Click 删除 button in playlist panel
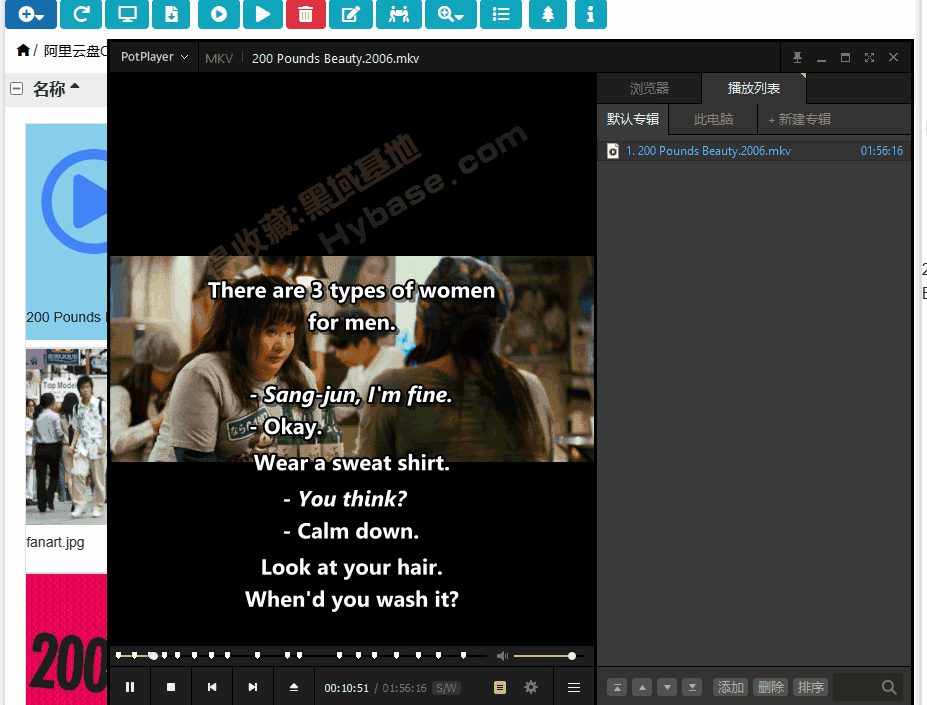Image resolution: width=927 pixels, height=705 pixels. 771,687
